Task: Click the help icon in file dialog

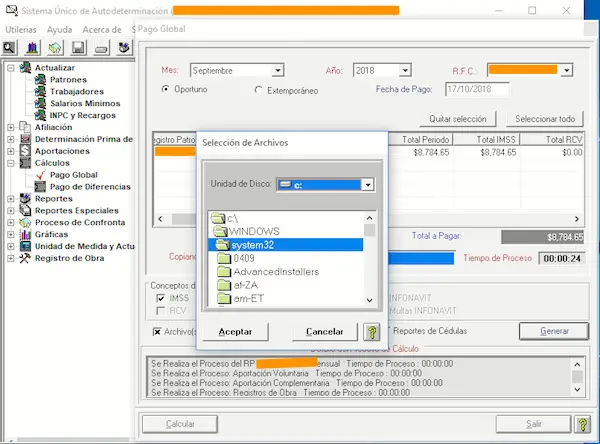Action: click(x=372, y=331)
